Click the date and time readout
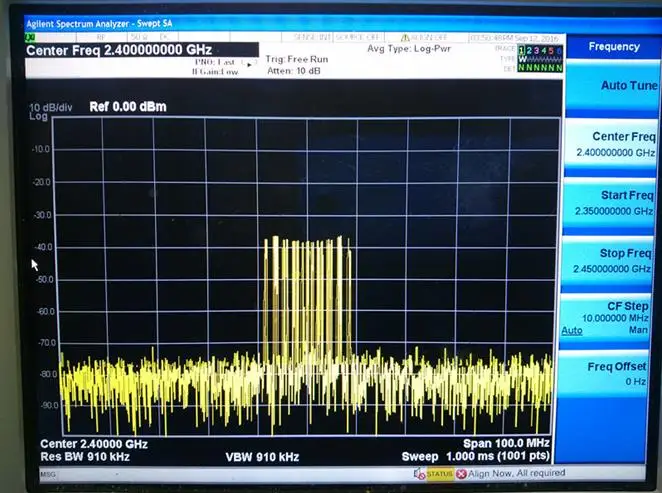Image resolution: width=662 pixels, height=493 pixels. pos(515,38)
